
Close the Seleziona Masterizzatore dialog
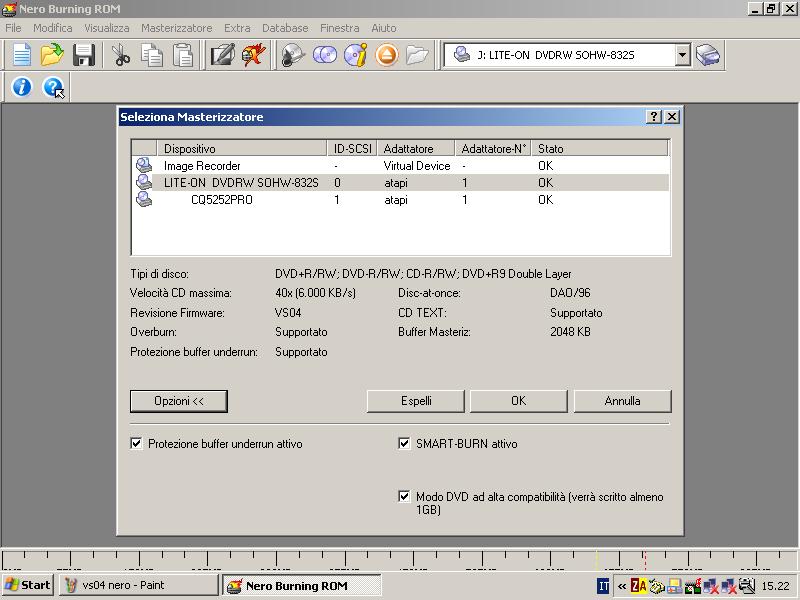(x=672, y=117)
